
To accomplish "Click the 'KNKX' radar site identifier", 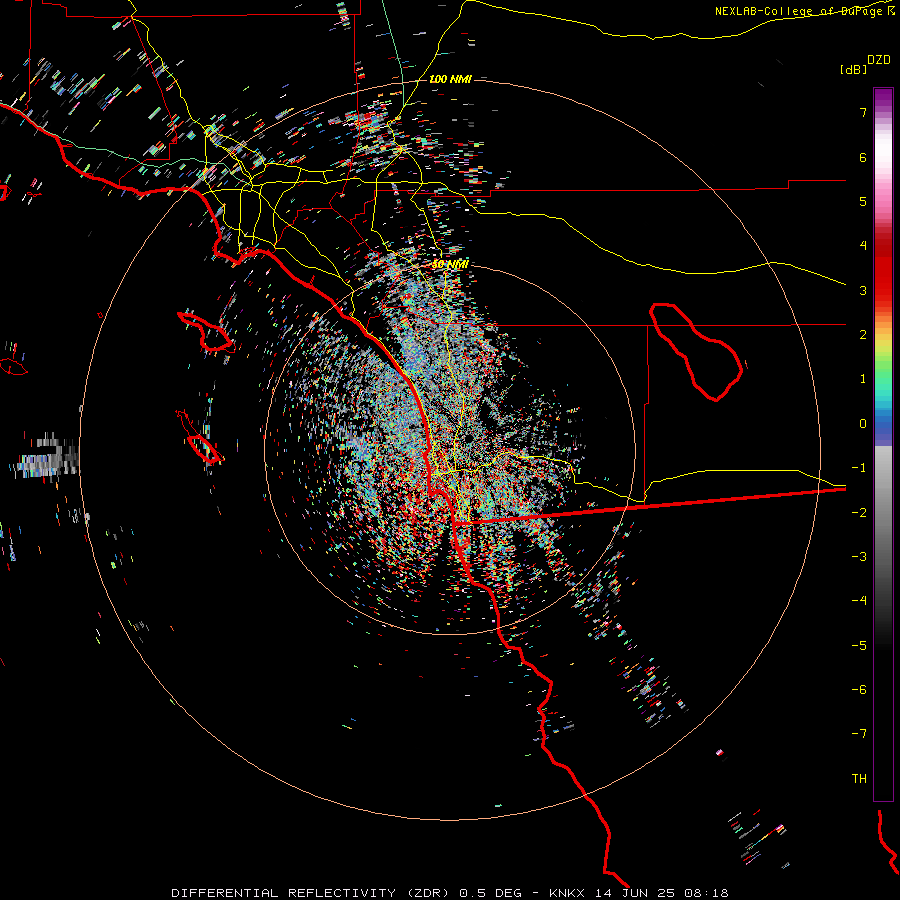I will [568, 893].
